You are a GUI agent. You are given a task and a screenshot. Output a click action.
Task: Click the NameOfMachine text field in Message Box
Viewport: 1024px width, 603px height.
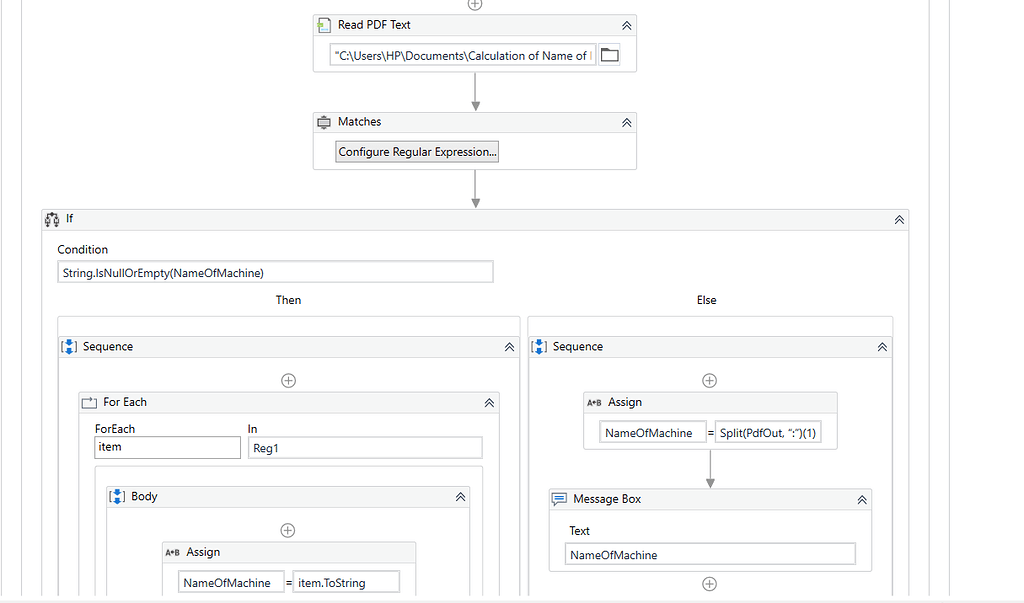(x=710, y=553)
